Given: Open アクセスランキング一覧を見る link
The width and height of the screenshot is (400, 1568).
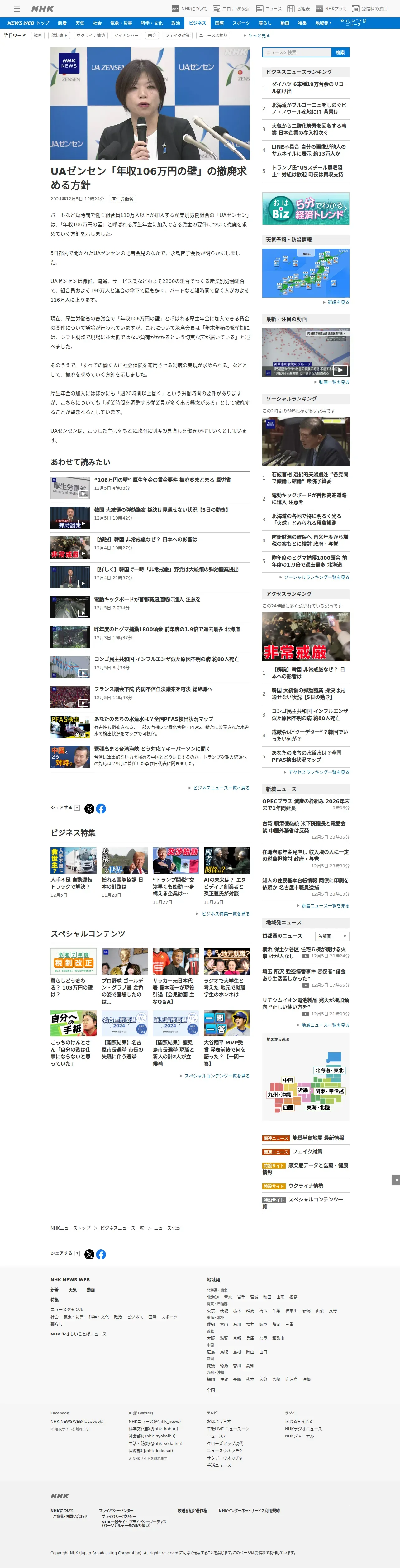Looking at the screenshot, I should coord(318,772).
